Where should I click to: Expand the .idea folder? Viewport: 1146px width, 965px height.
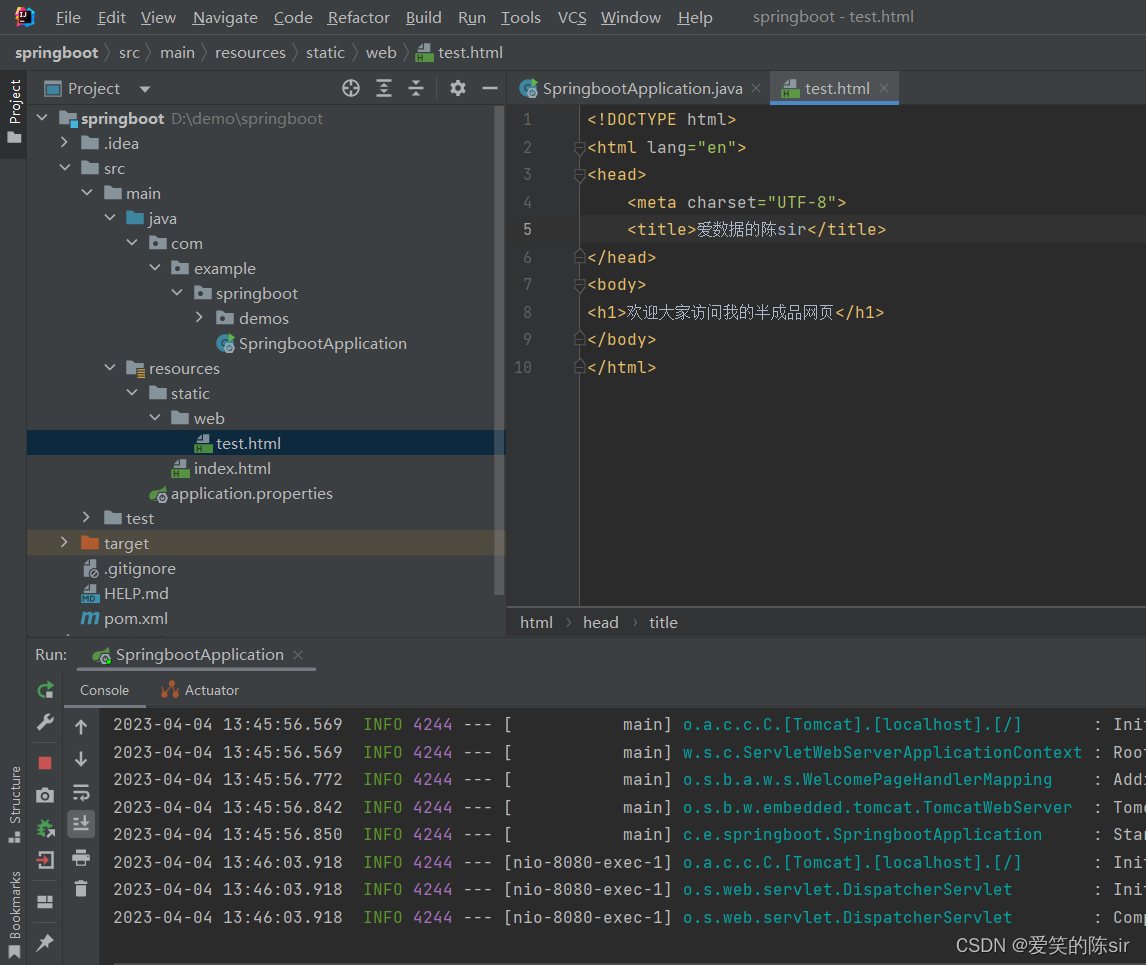tap(64, 143)
